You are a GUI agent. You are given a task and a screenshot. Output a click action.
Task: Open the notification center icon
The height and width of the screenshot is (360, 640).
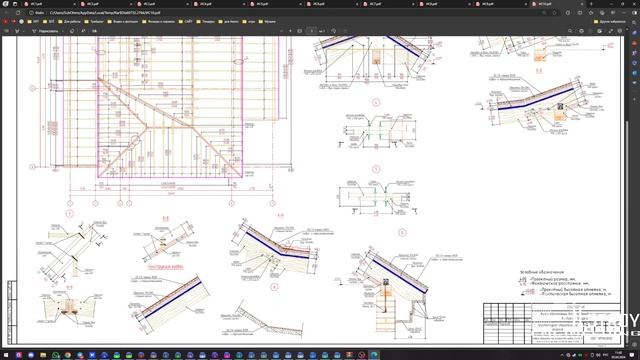click(632, 355)
